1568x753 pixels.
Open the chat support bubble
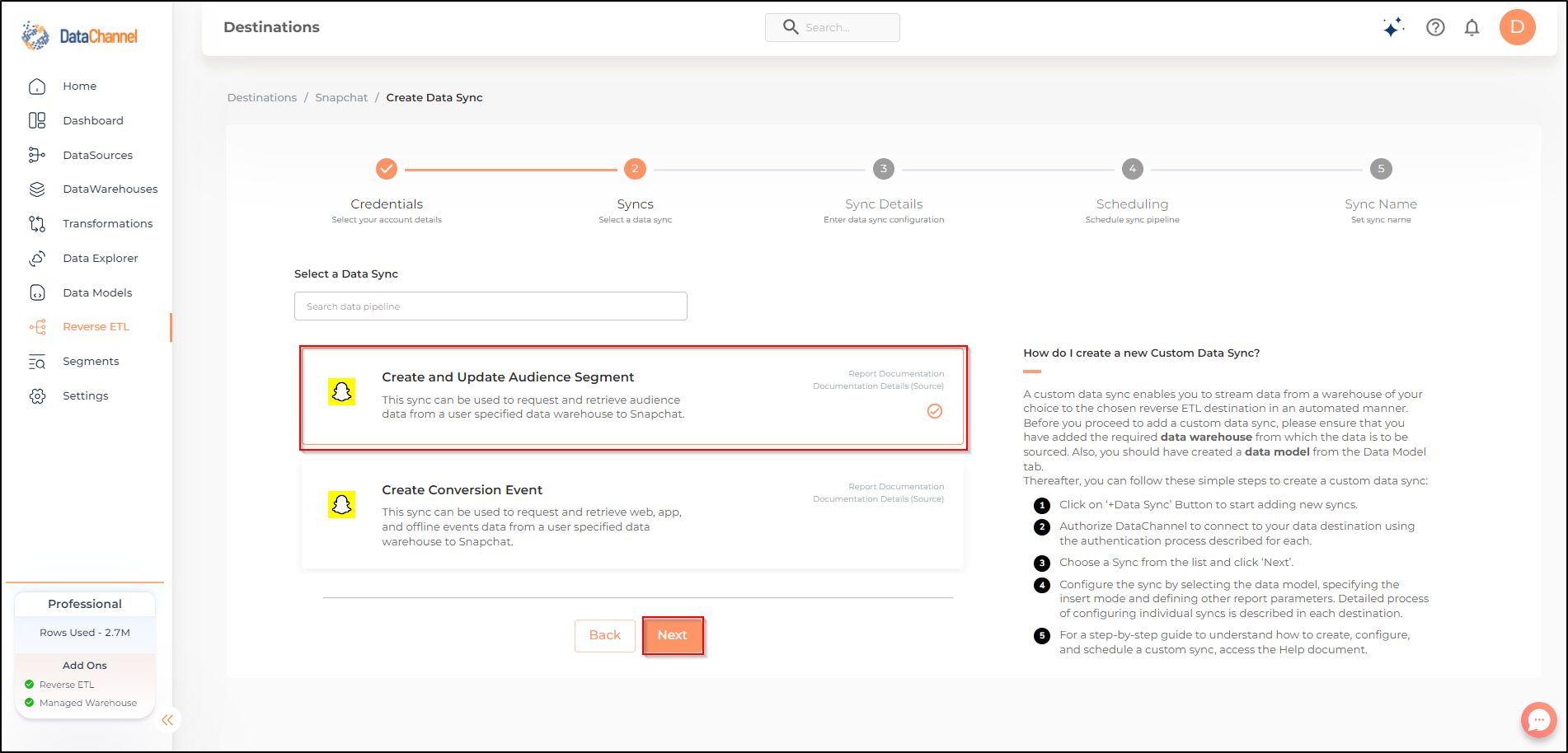click(x=1538, y=720)
